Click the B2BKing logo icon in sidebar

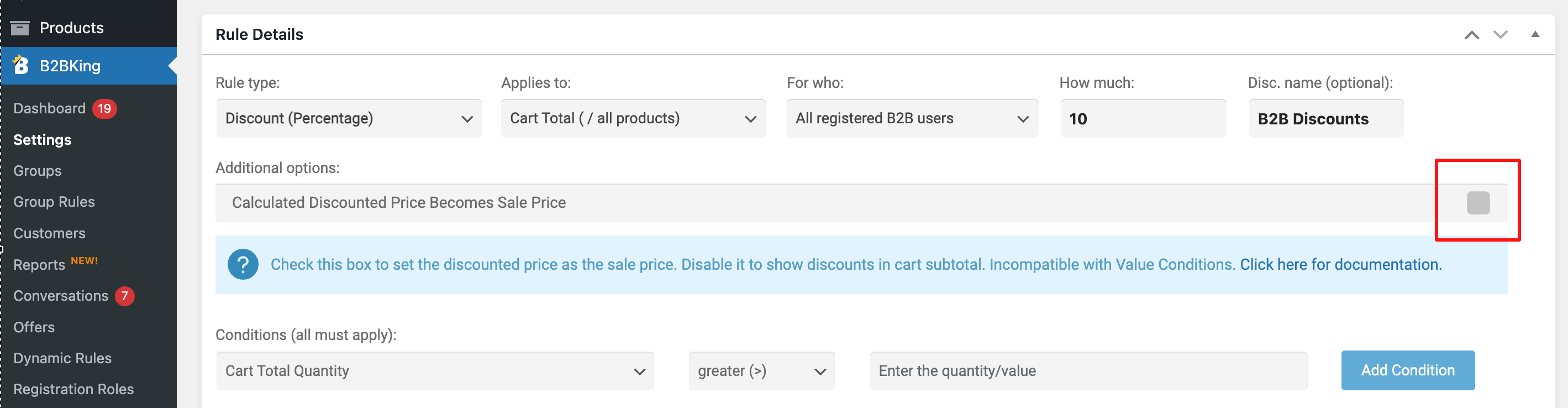tap(20, 65)
